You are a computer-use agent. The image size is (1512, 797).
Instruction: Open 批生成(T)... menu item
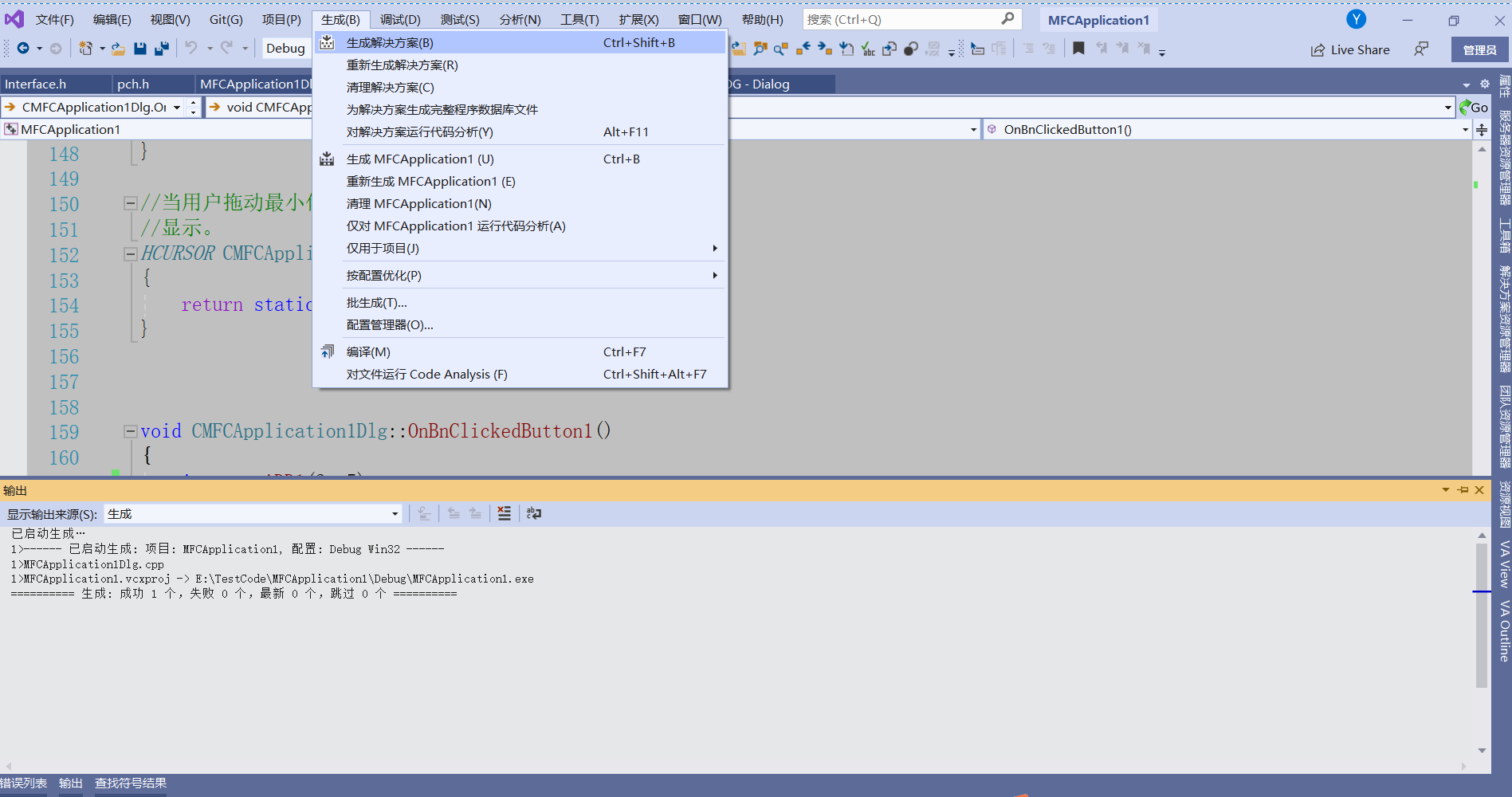pyautogui.click(x=520, y=303)
